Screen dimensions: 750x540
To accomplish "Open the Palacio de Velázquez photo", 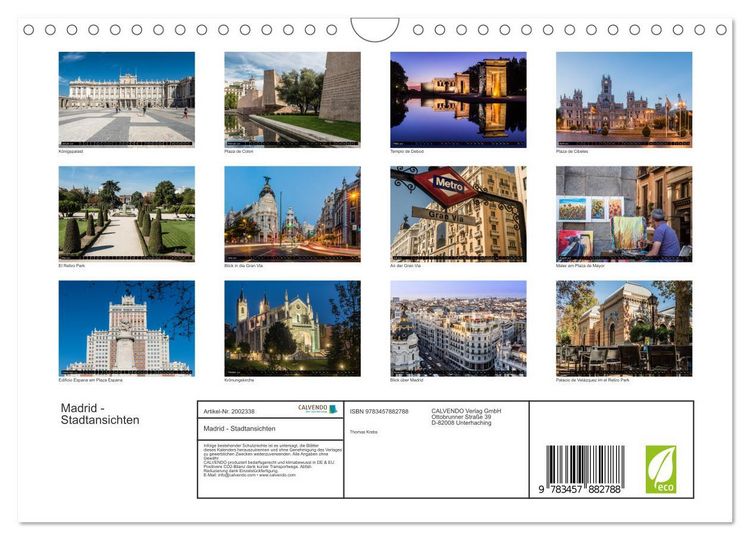I will tap(624, 328).
